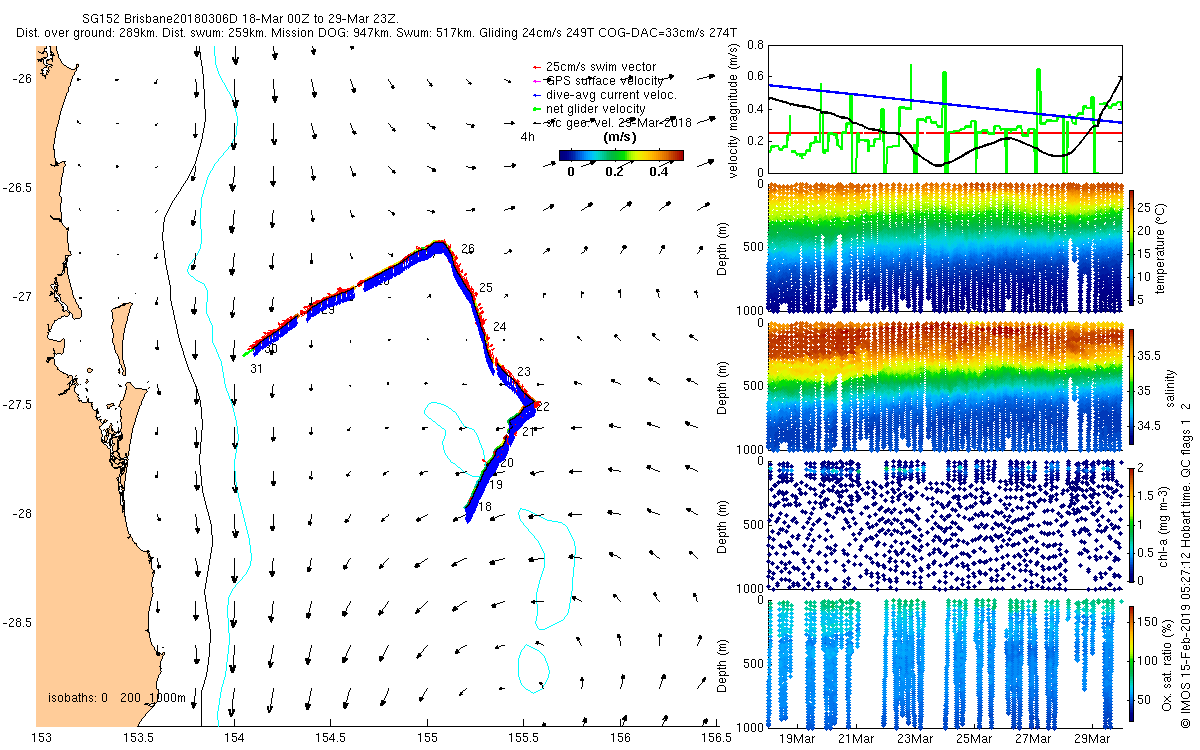
Task: Click day marker 18 at track start
Action: [484, 508]
